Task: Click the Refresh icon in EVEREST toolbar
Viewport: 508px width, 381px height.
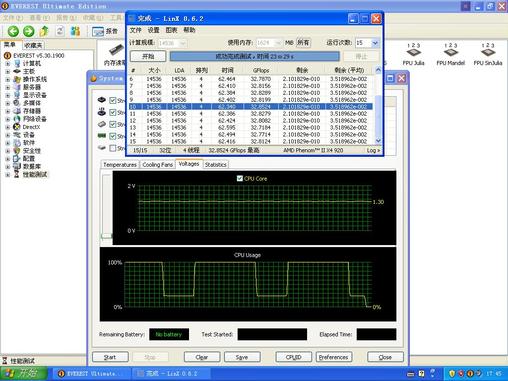Action: 60,31
